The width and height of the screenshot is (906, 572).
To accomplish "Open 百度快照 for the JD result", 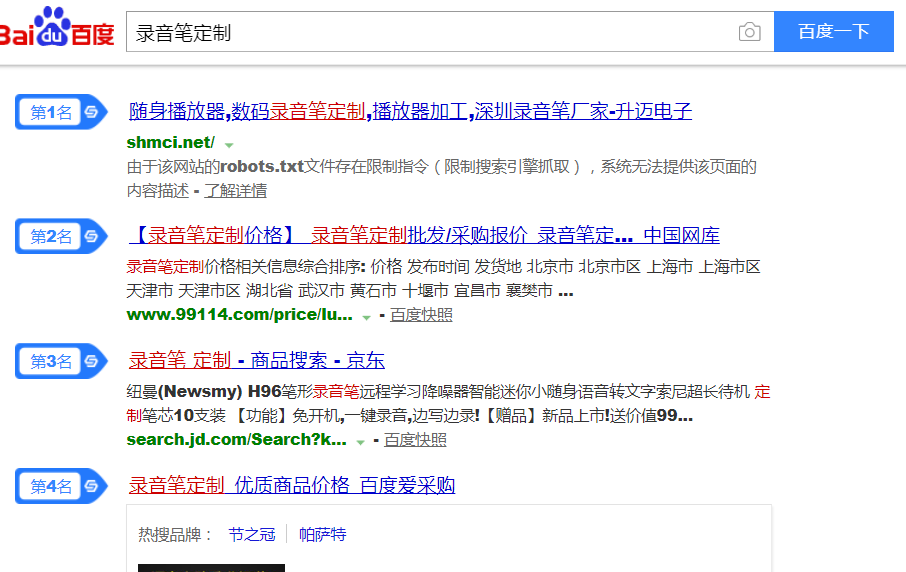I will [415, 440].
